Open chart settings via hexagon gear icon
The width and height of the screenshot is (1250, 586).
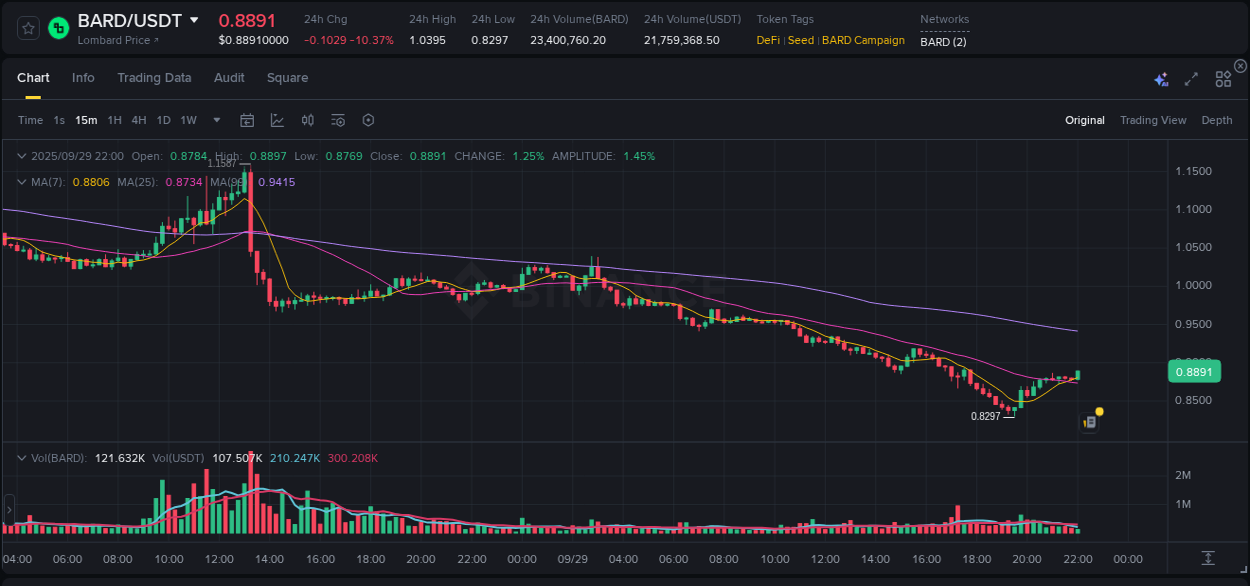pos(368,119)
